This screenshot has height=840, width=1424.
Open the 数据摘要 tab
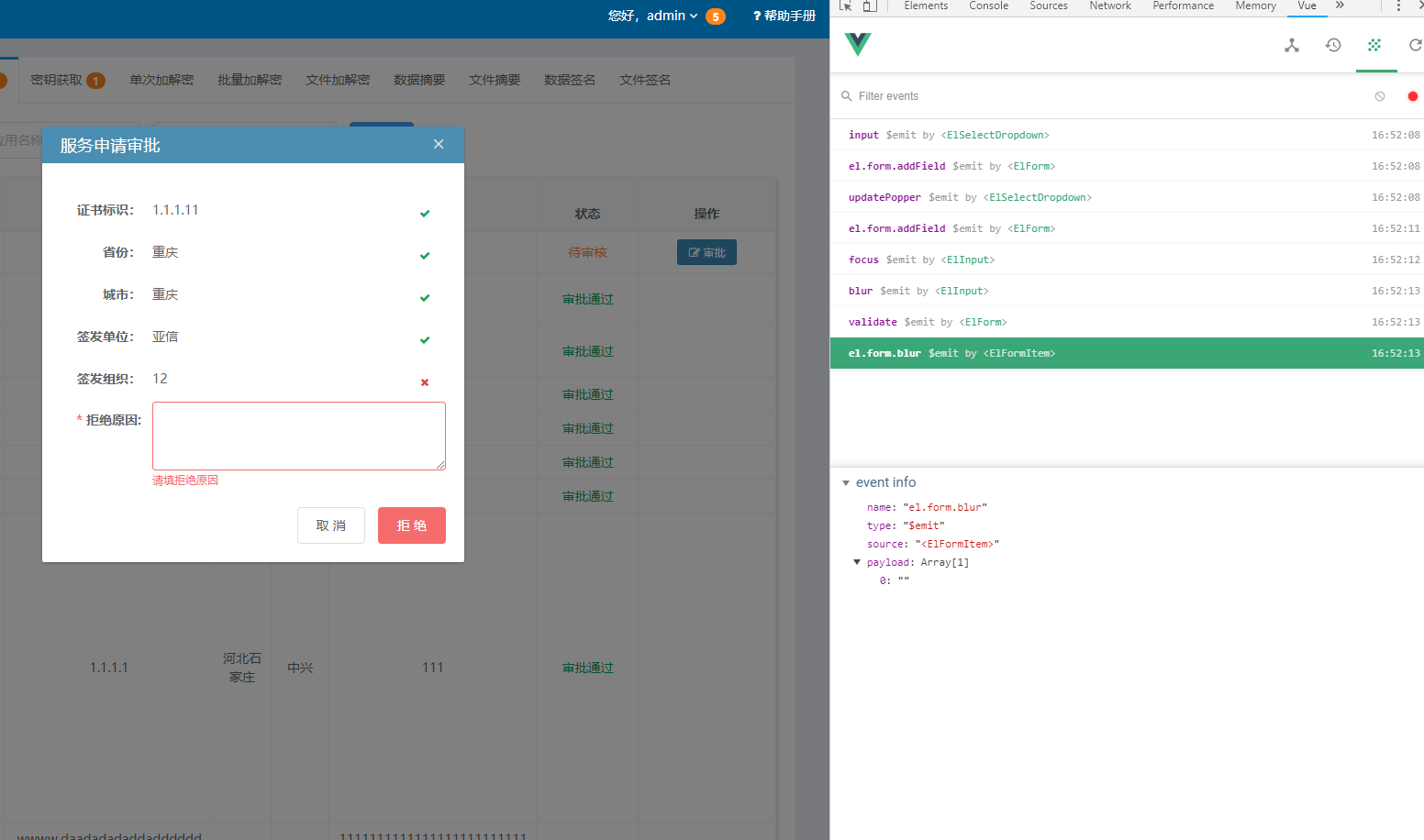point(419,80)
